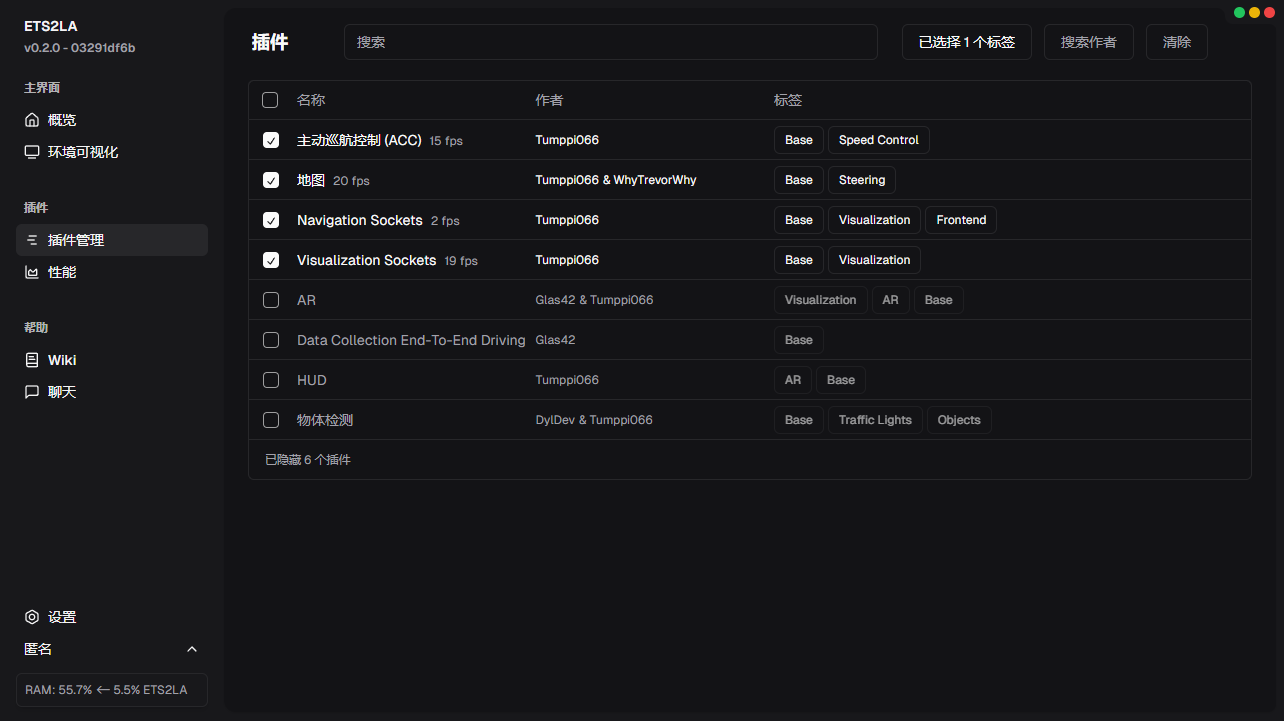Viewport: 1284px width, 721px height.
Task: Click the Data Collection End-To-End Driving name
Action: 411,340
